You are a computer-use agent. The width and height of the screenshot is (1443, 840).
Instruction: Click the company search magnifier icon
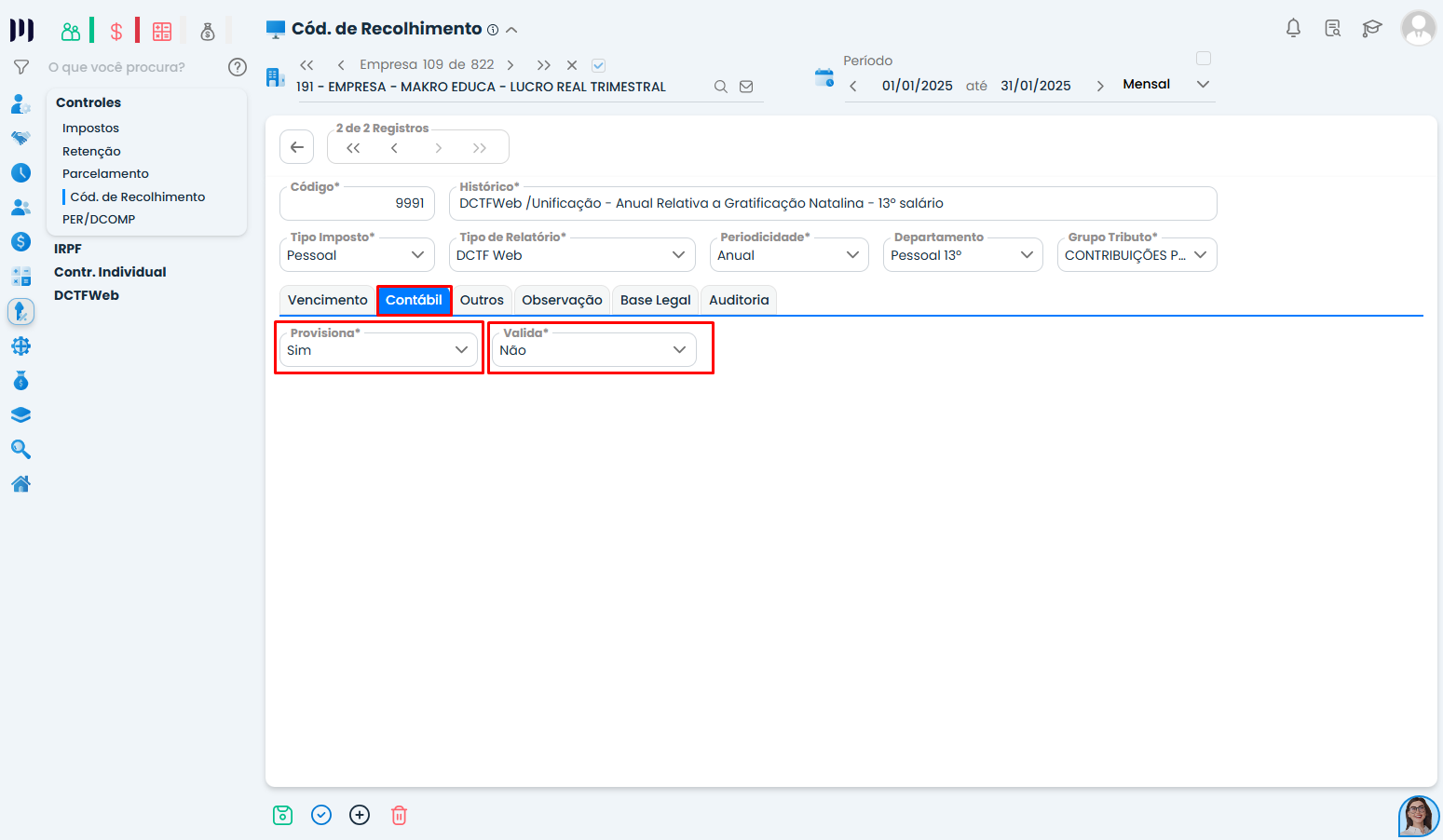(x=720, y=87)
